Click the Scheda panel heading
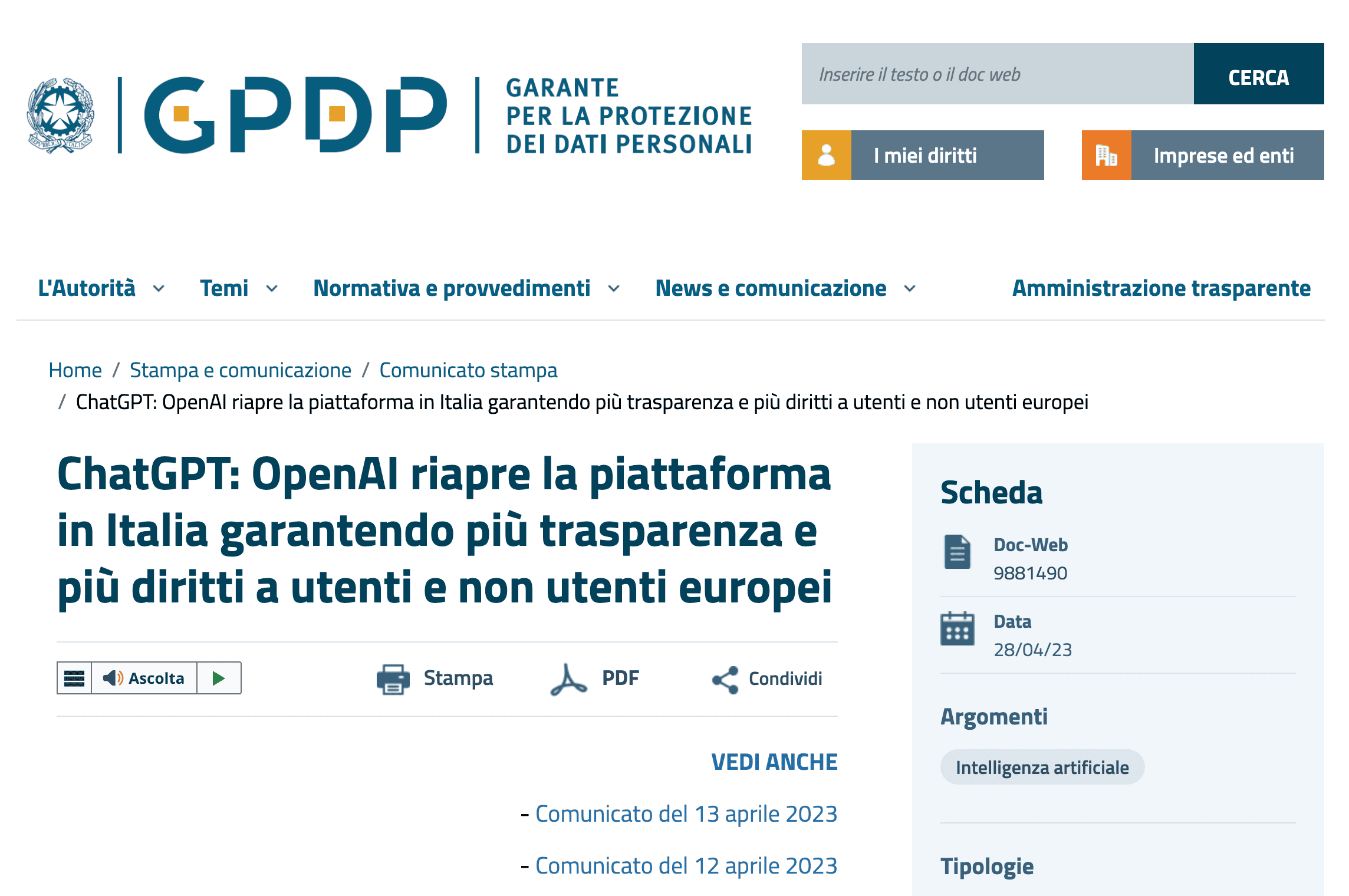Image resolution: width=1349 pixels, height=896 pixels. (991, 492)
